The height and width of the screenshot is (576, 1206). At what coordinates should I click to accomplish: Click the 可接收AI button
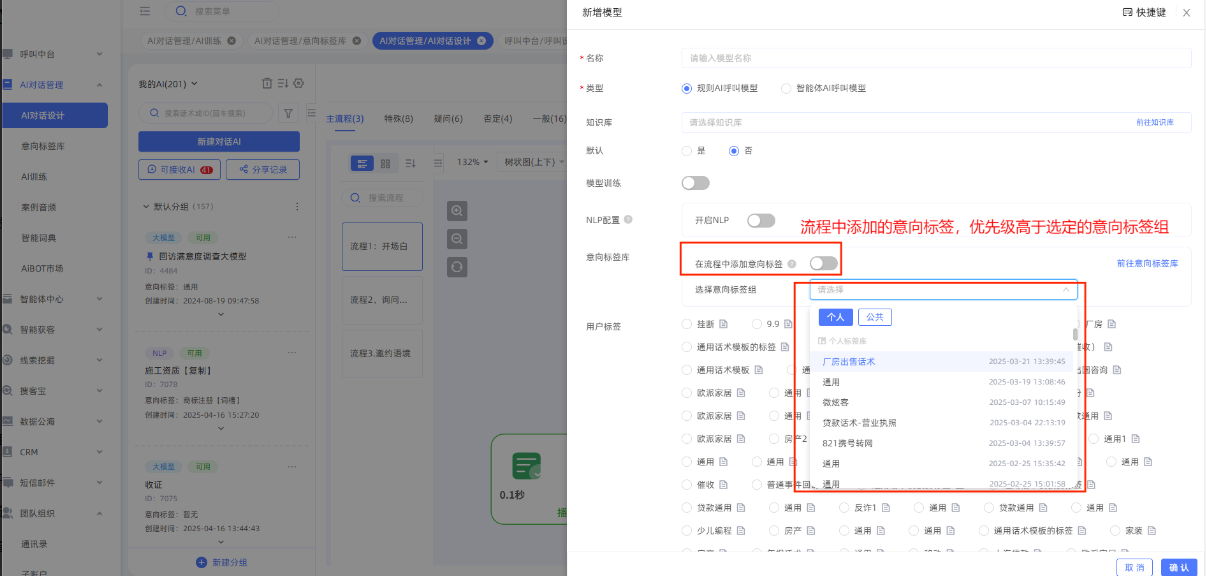tap(179, 170)
